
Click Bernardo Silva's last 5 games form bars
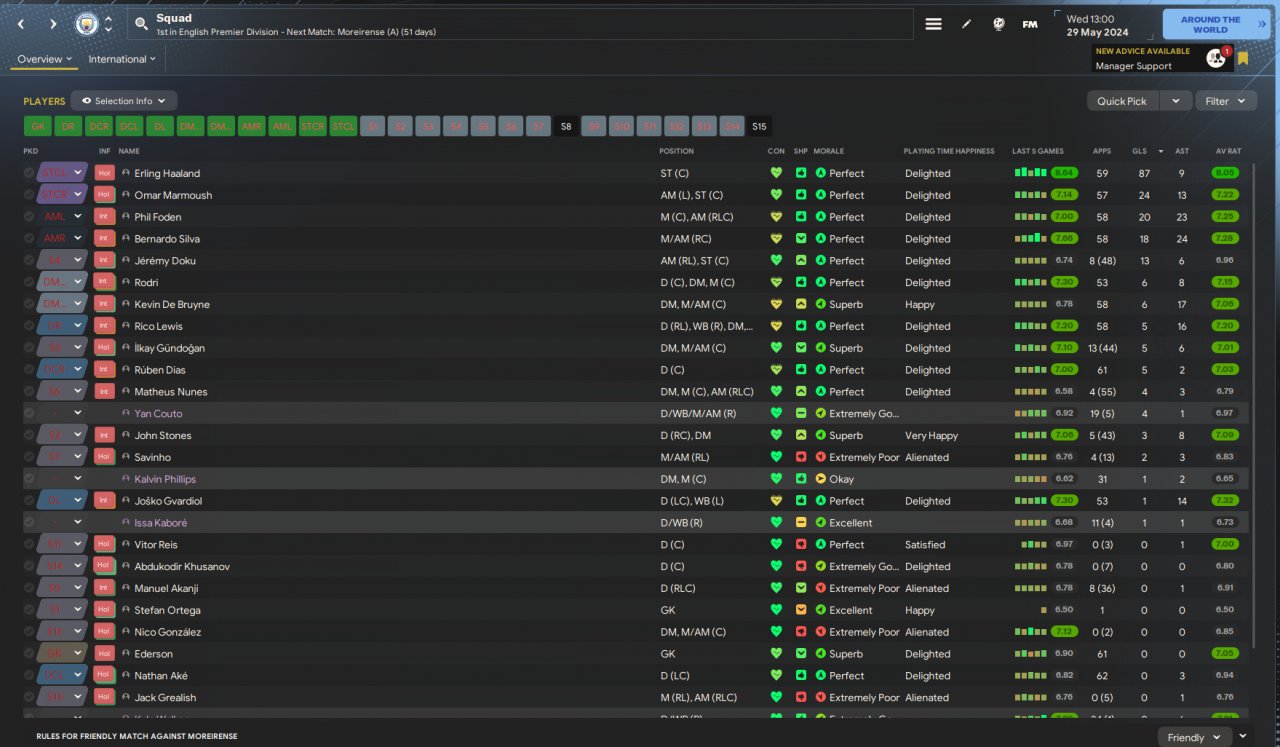point(1030,239)
